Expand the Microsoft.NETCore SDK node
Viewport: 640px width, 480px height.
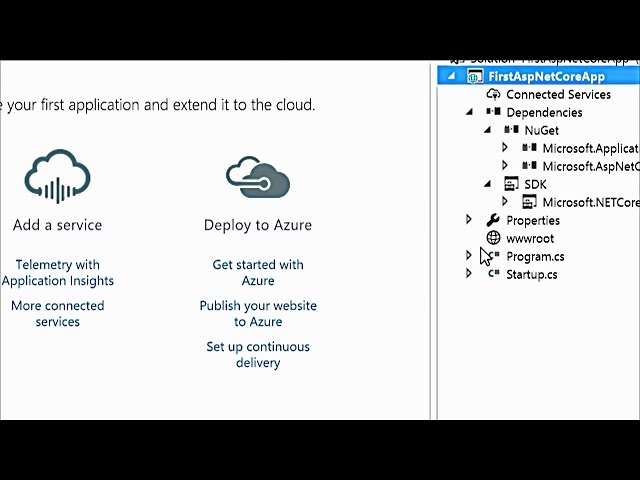(x=505, y=201)
